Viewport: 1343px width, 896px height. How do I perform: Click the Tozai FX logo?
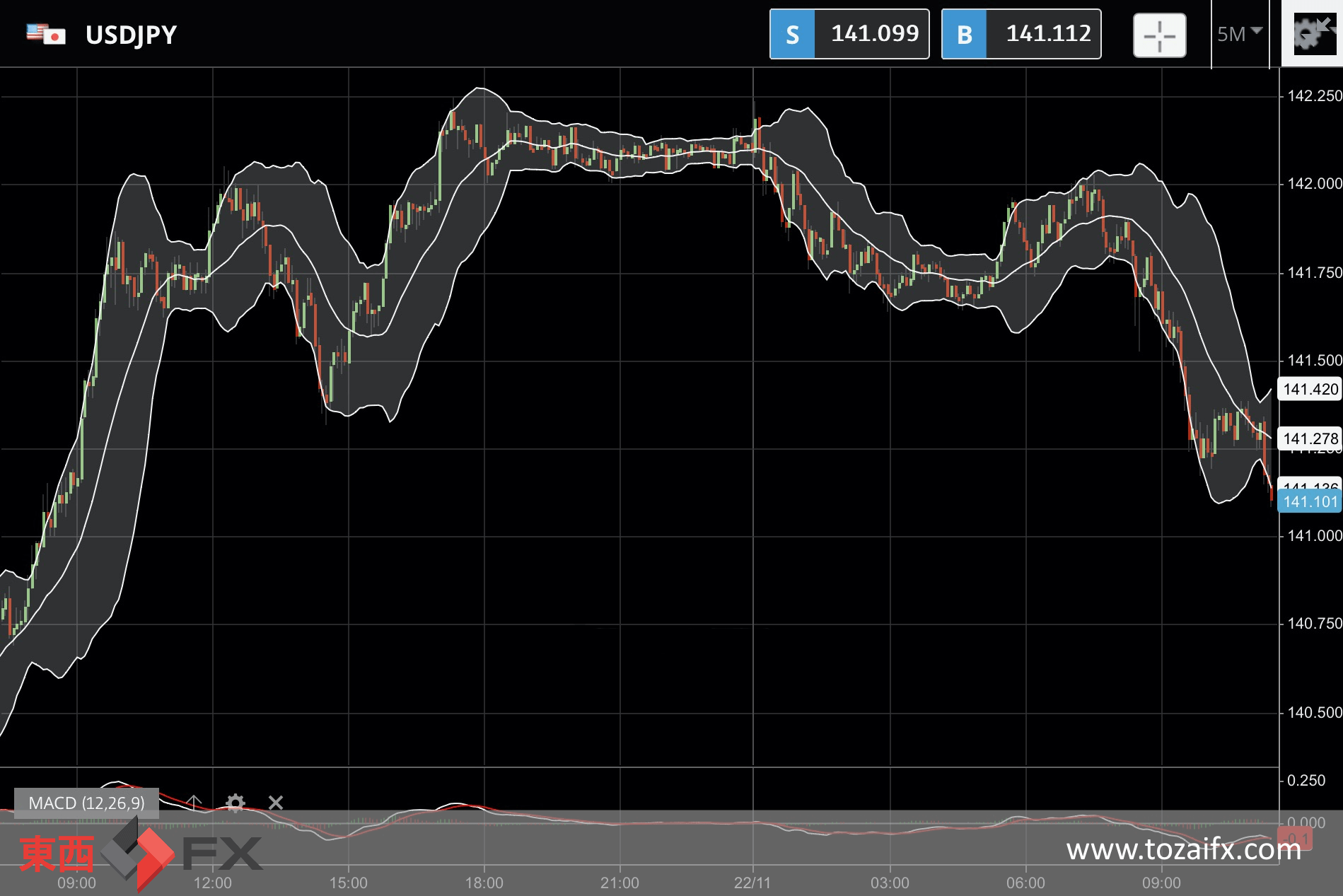coord(141,854)
